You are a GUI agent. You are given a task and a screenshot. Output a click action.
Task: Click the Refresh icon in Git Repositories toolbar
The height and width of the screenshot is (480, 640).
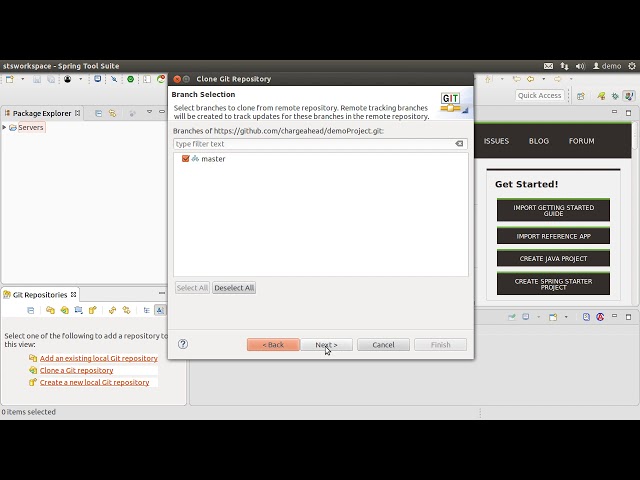[112, 310]
